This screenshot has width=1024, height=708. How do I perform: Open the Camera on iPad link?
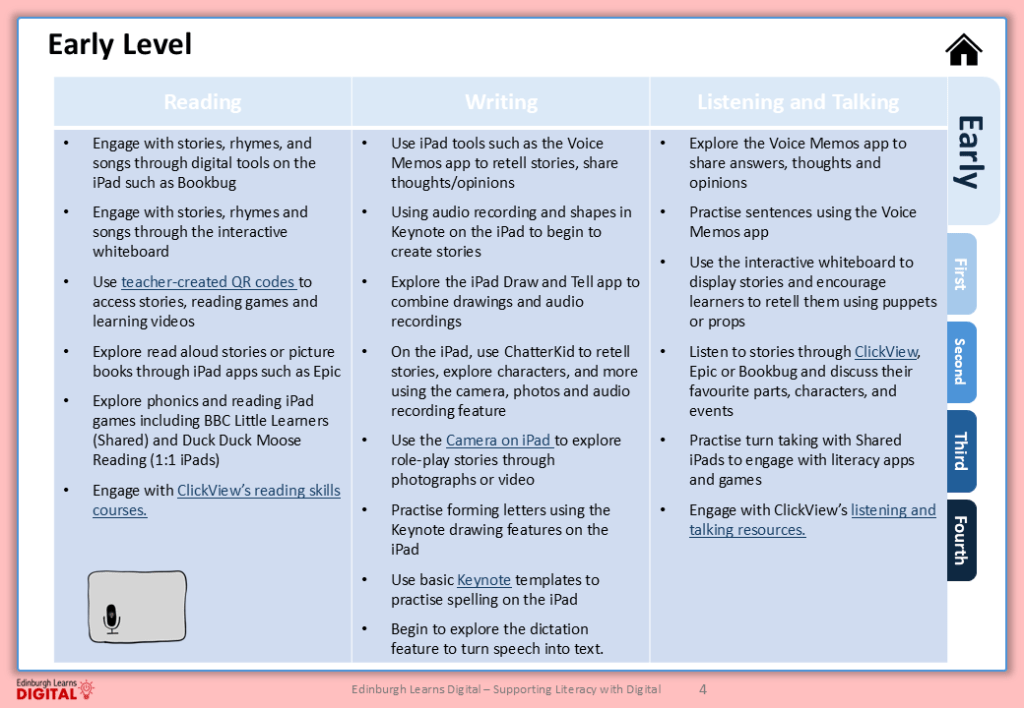tap(497, 440)
